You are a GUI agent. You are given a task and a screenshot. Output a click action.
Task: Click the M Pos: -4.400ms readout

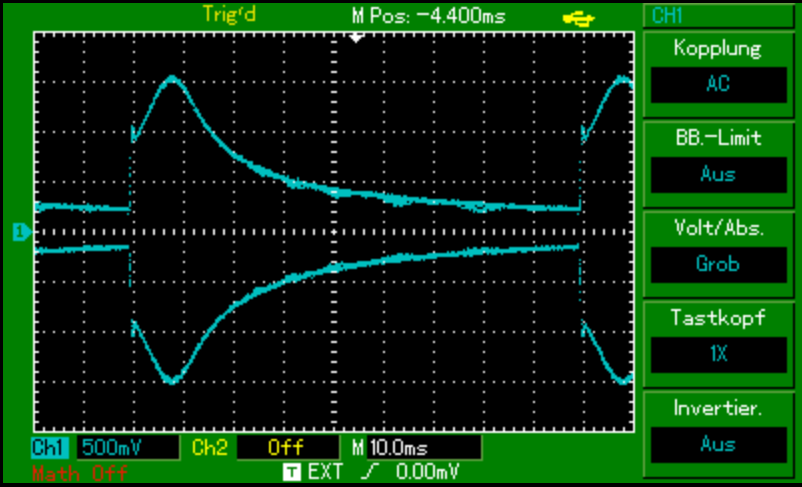[x=429, y=16]
